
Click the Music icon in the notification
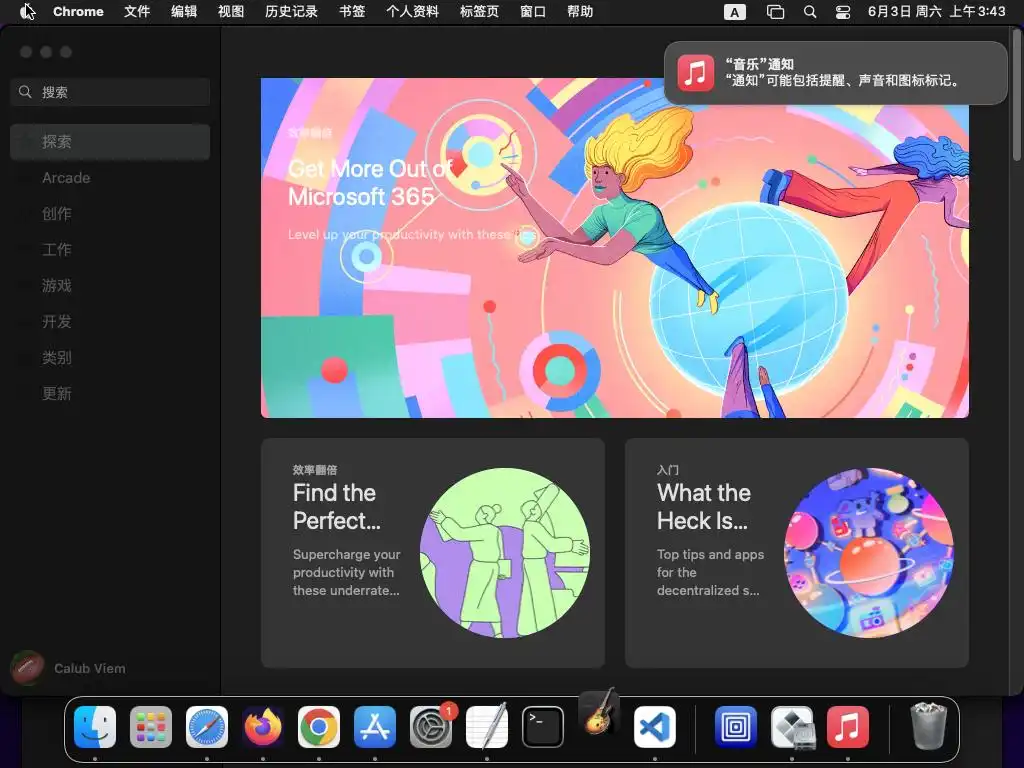(696, 72)
